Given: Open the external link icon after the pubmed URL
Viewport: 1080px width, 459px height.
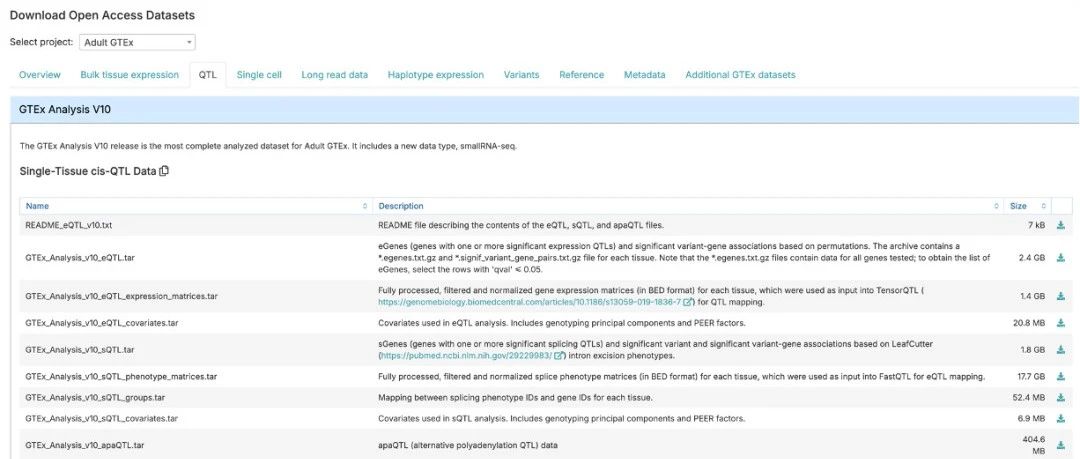Looking at the screenshot, I should [560, 356].
